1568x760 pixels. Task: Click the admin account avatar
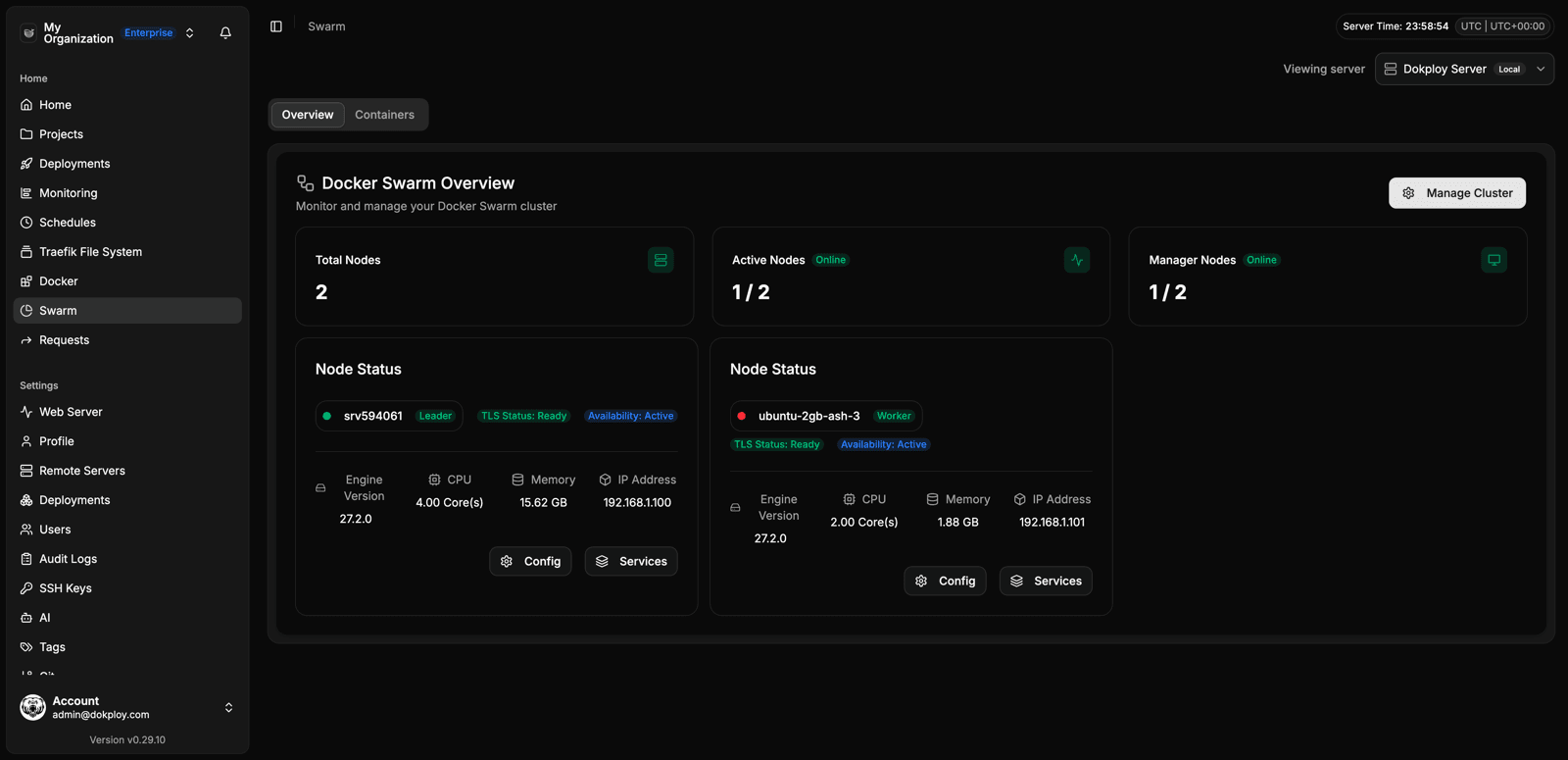(x=33, y=707)
